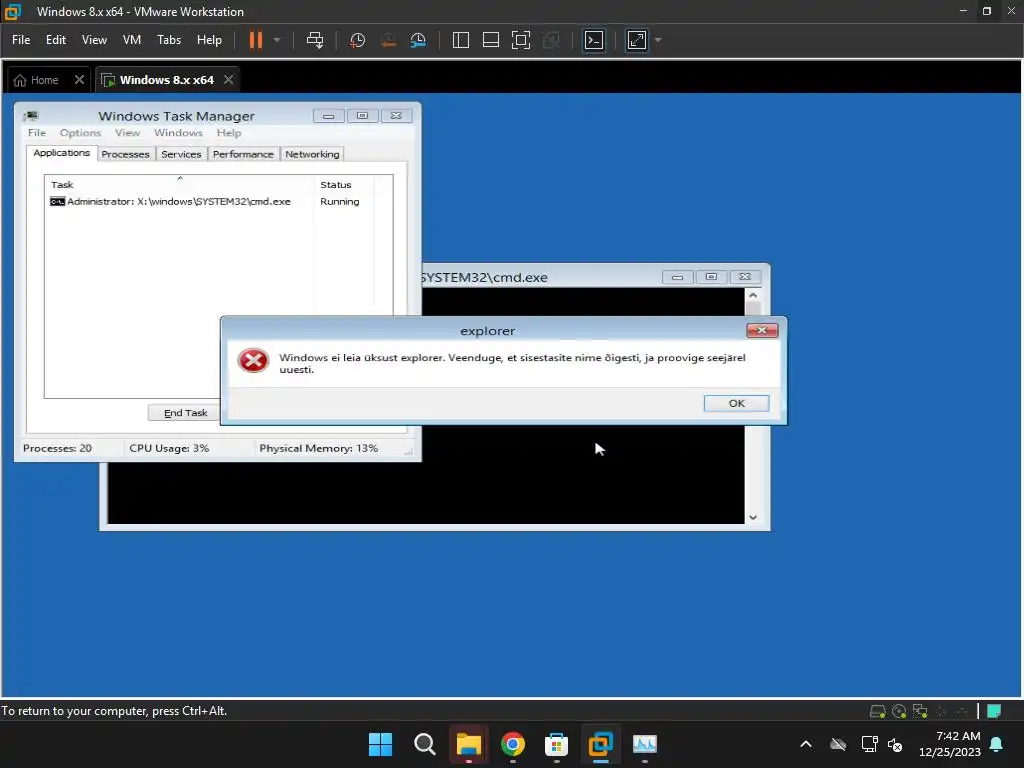Click OK in the explorer error dialog
The width and height of the screenshot is (1024, 768).
pos(736,403)
